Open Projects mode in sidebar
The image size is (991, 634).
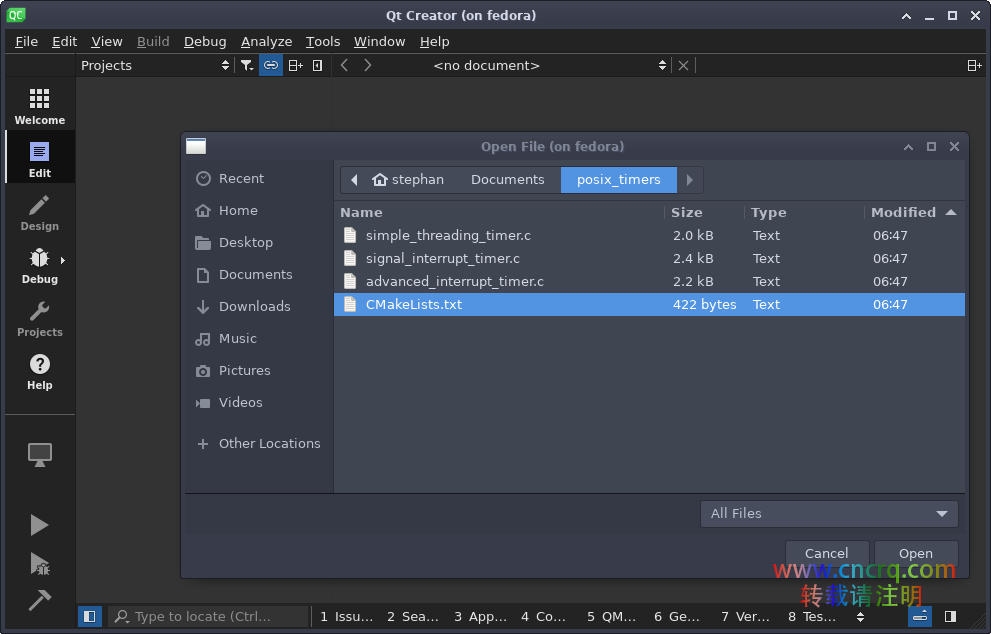coord(39,317)
